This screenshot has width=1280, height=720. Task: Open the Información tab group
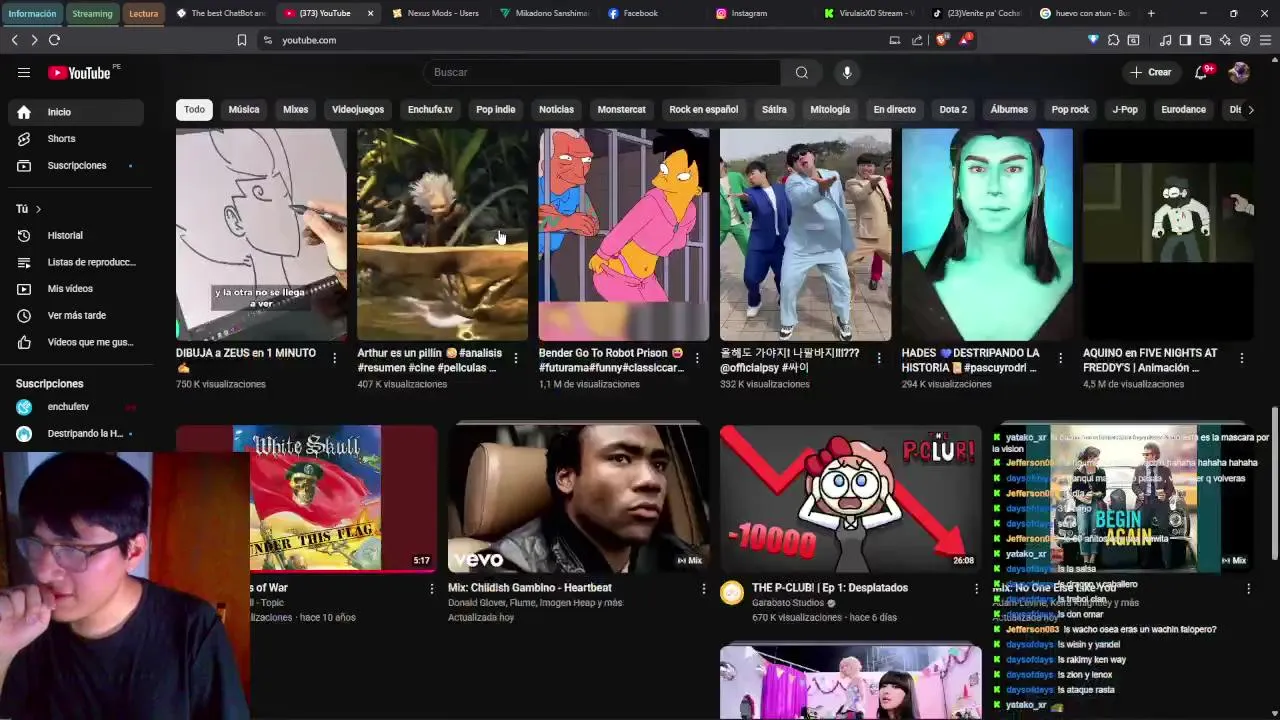(x=32, y=13)
